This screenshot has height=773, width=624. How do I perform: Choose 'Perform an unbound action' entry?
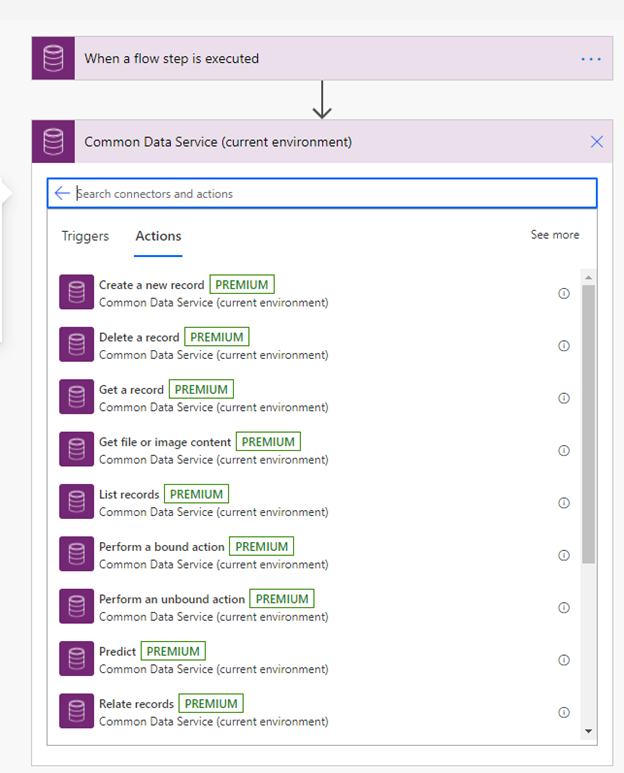(315, 606)
